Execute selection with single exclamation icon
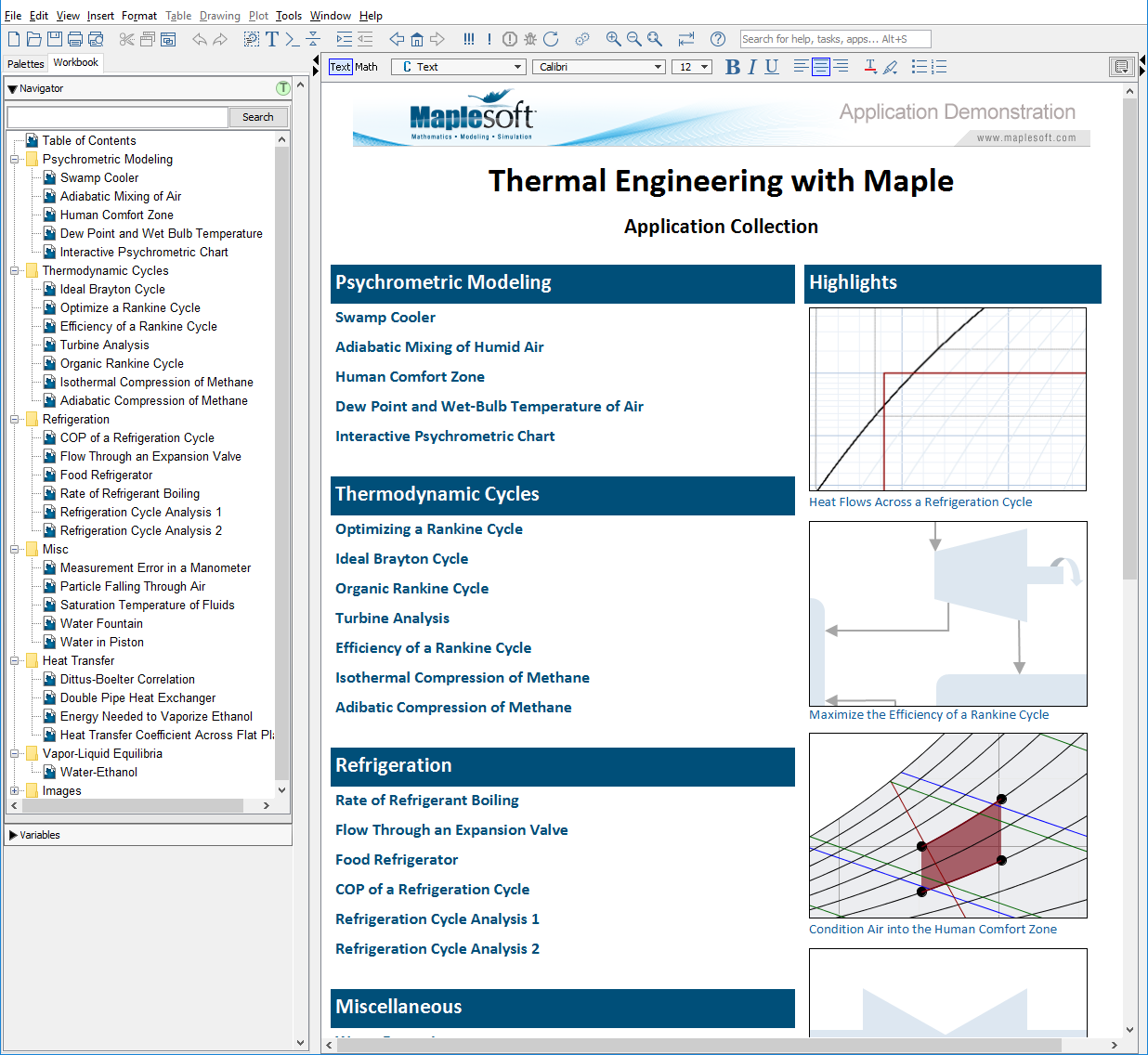 coord(489,39)
